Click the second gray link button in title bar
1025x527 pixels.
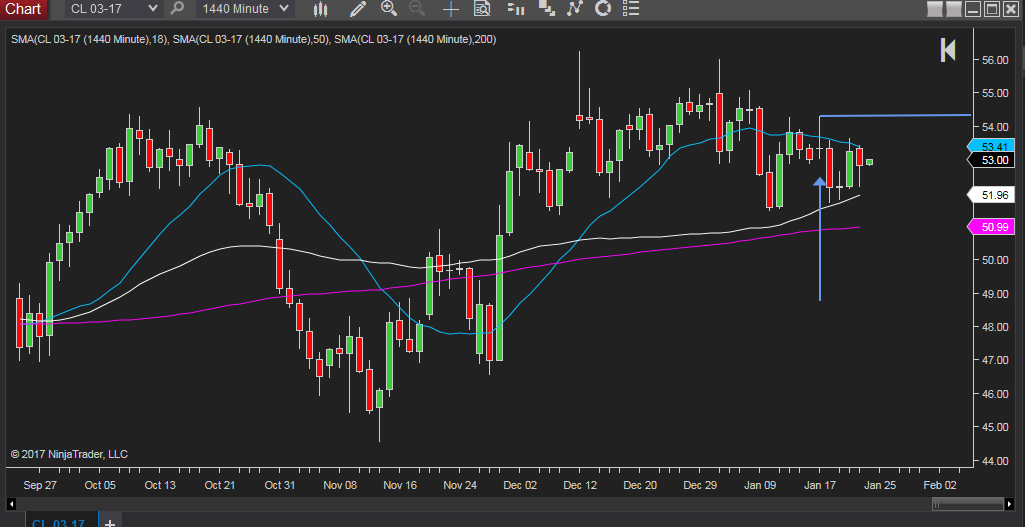pyautogui.click(x=954, y=9)
